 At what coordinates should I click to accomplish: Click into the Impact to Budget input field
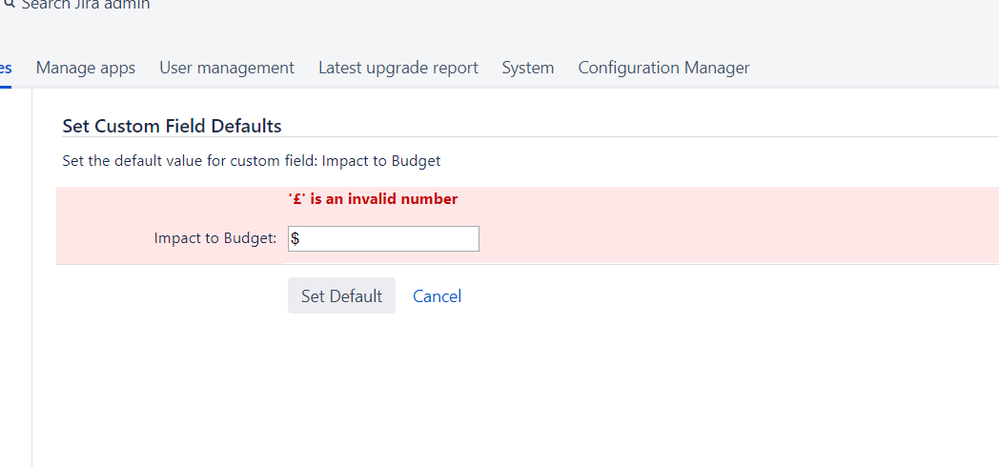click(390, 239)
